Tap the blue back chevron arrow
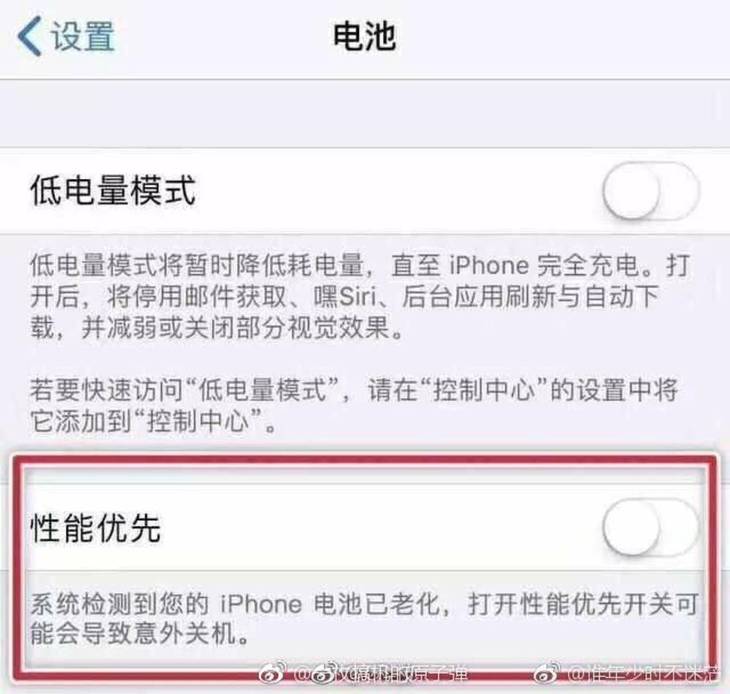This screenshot has width=730, height=694. click(29, 36)
